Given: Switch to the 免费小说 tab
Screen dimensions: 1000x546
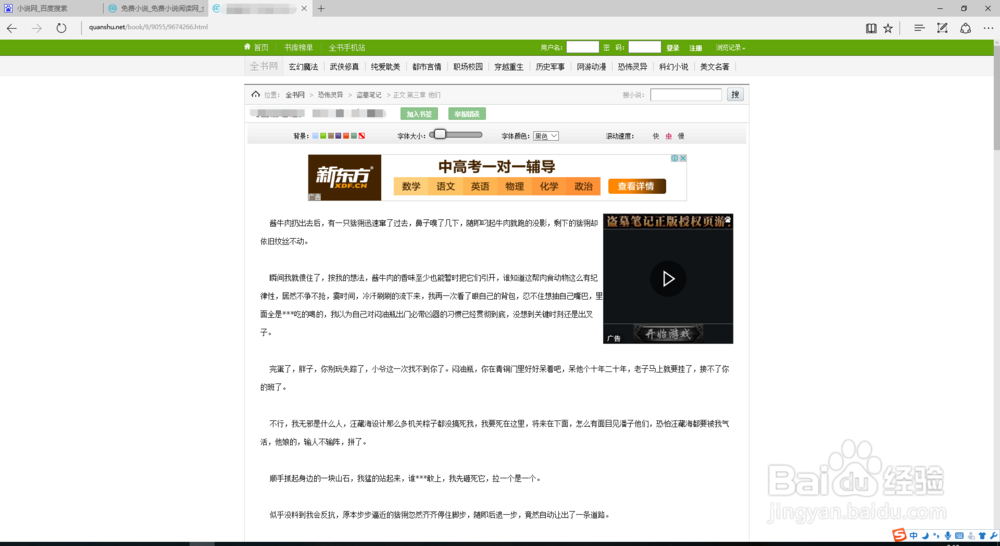Looking at the screenshot, I should [x=156, y=8].
